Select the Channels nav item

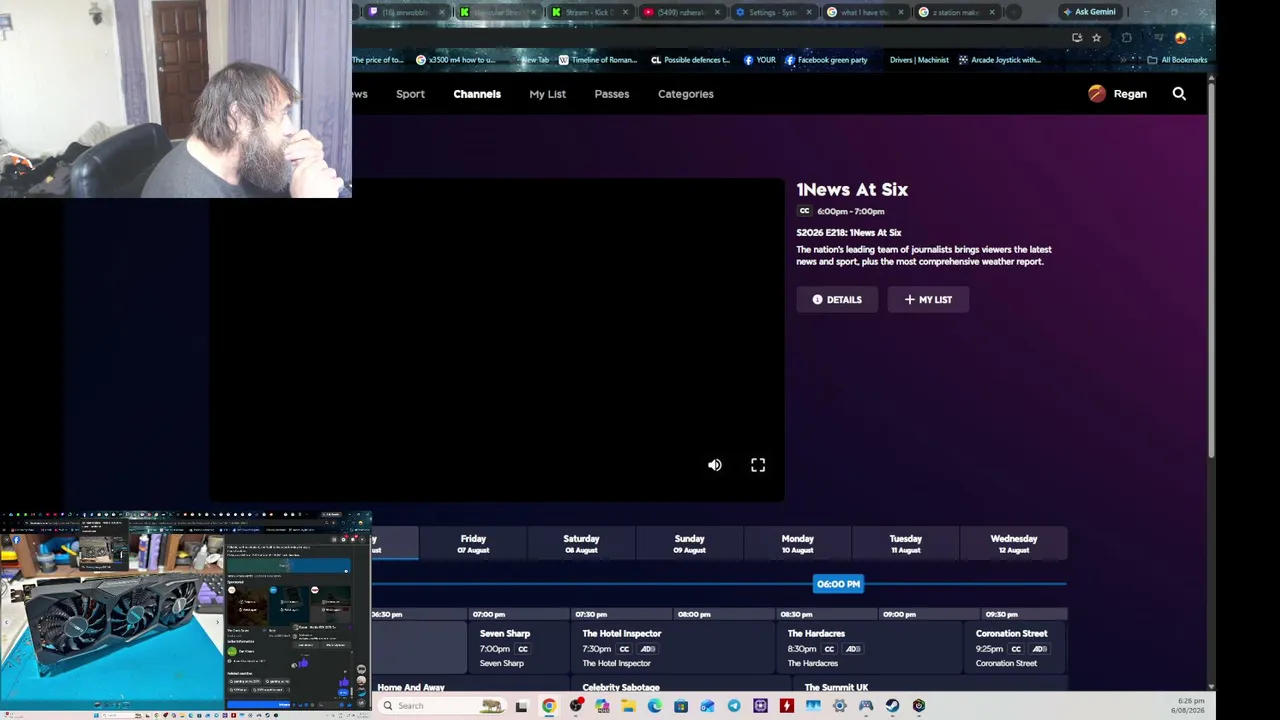click(x=477, y=94)
